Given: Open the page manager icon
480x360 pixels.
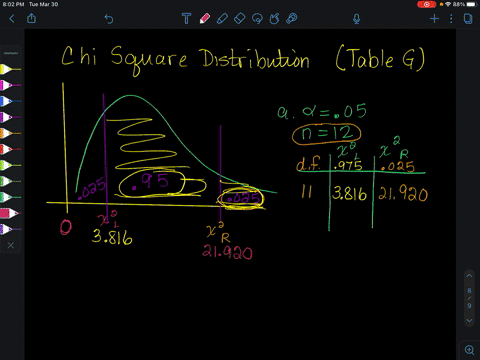Looking at the screenshot, I should click(x=468, y=19).
